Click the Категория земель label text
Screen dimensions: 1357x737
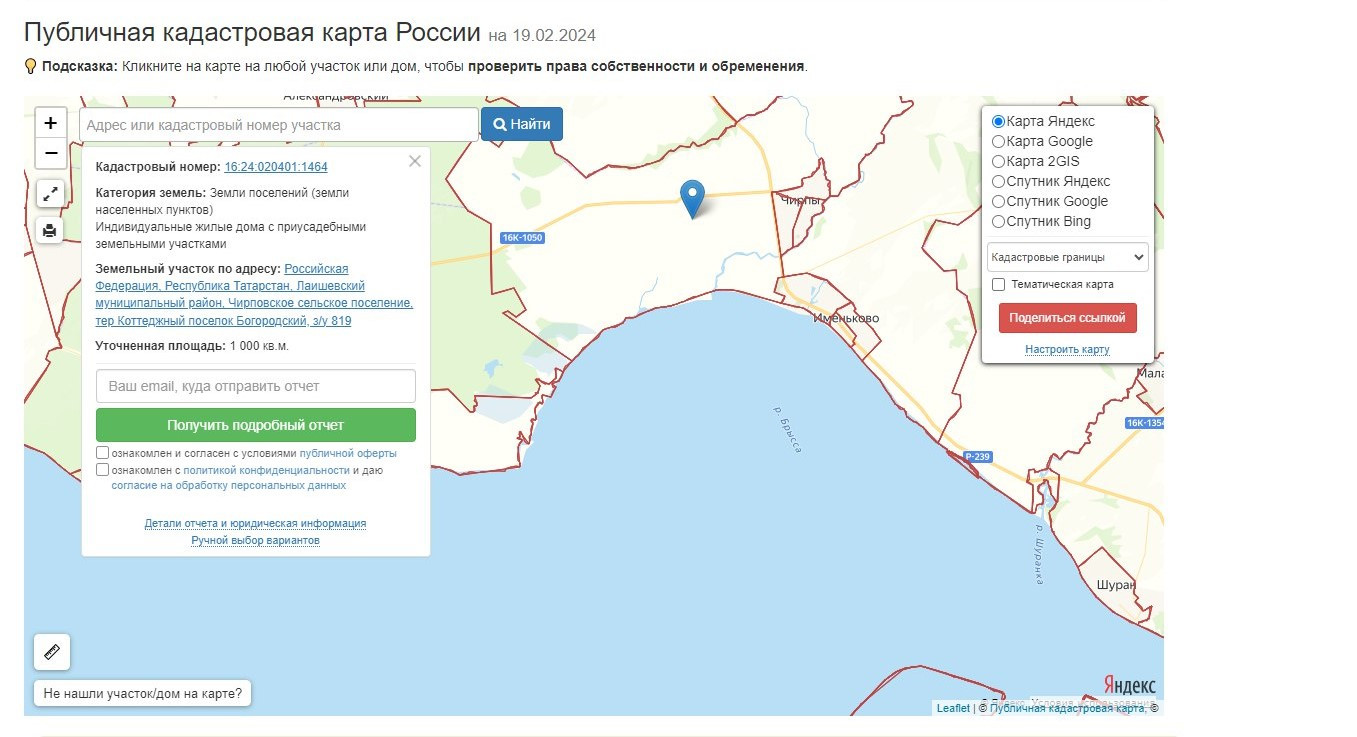point(151,192)
